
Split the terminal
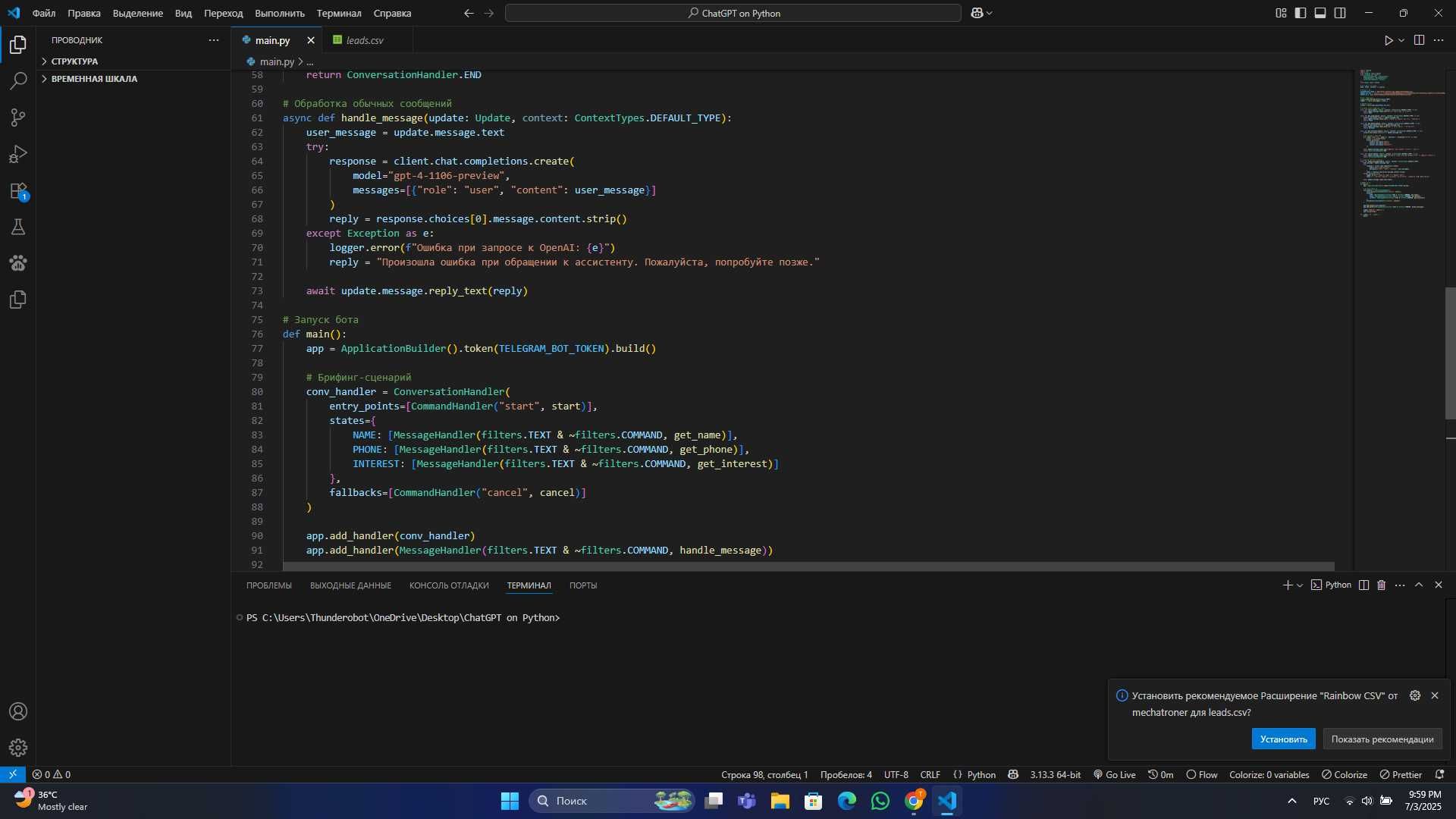click(1363, 585)
